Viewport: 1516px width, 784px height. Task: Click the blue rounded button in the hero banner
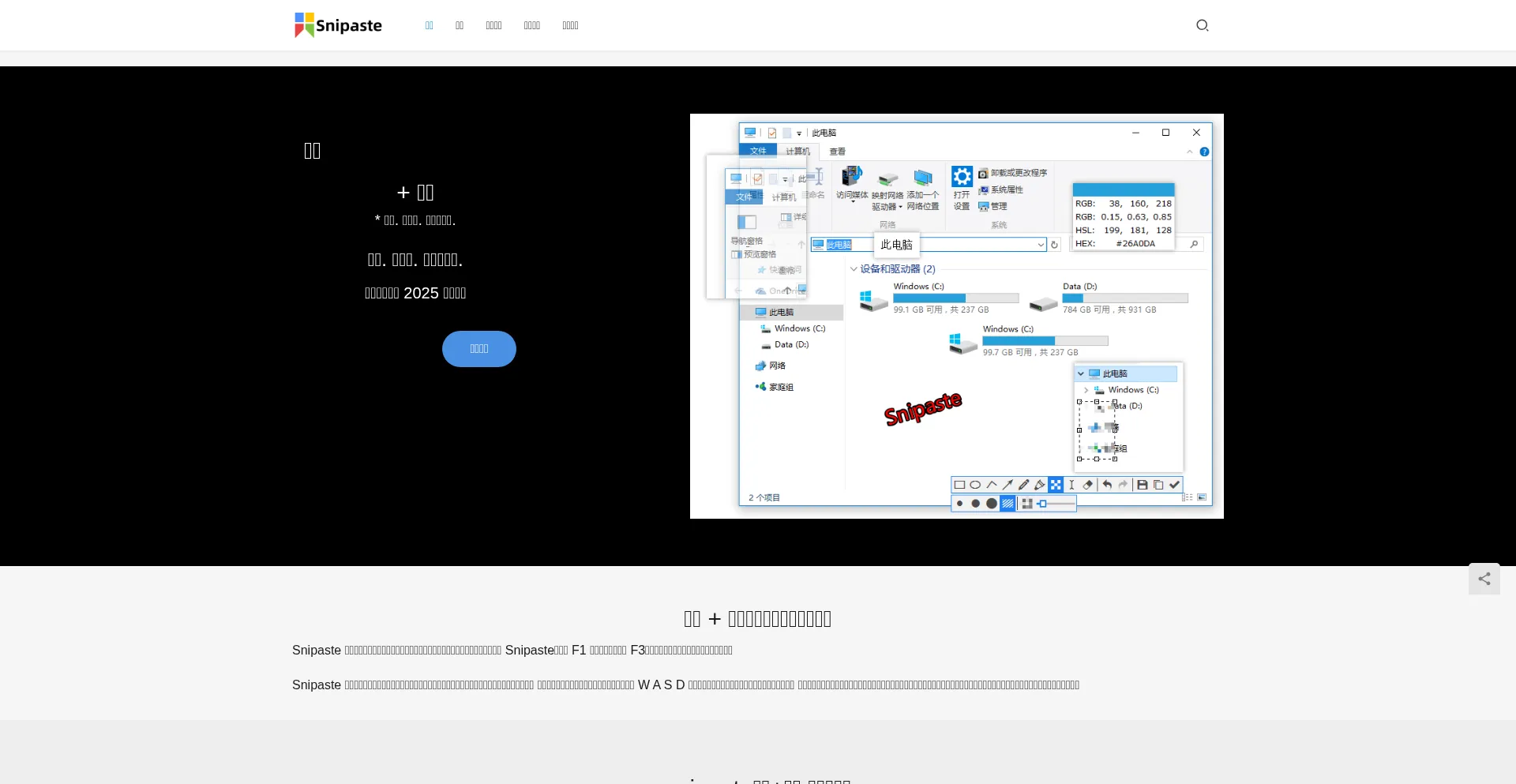point(479,349)
